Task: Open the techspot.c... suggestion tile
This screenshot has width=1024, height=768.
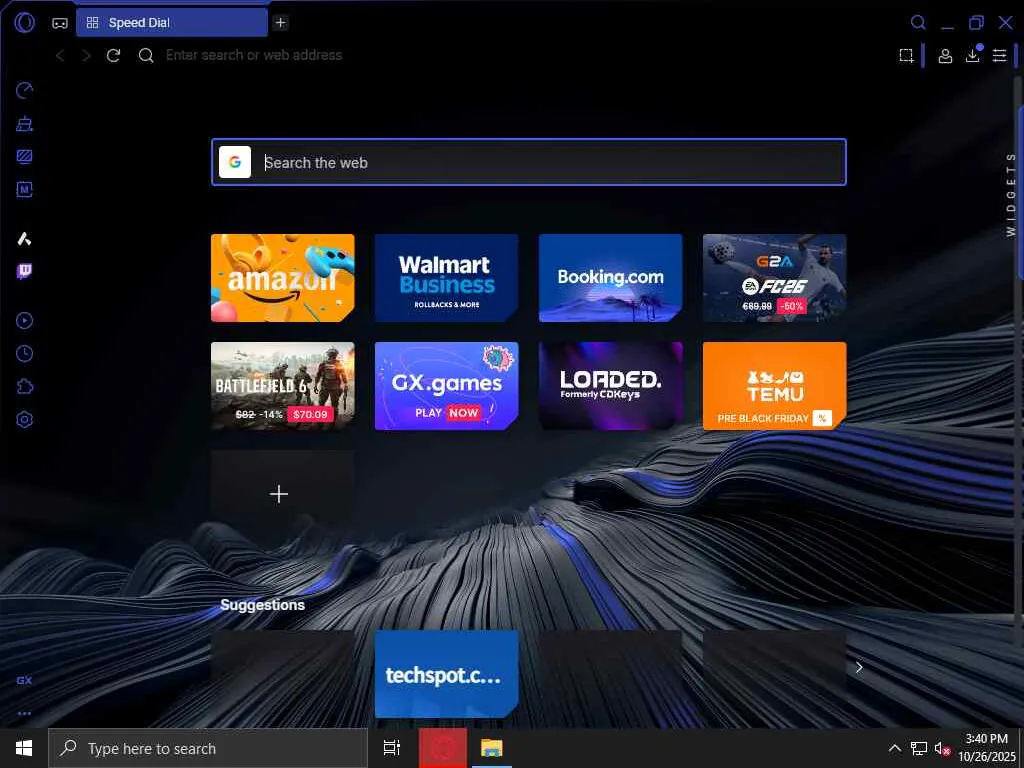Action: click(x=447, y=674)
